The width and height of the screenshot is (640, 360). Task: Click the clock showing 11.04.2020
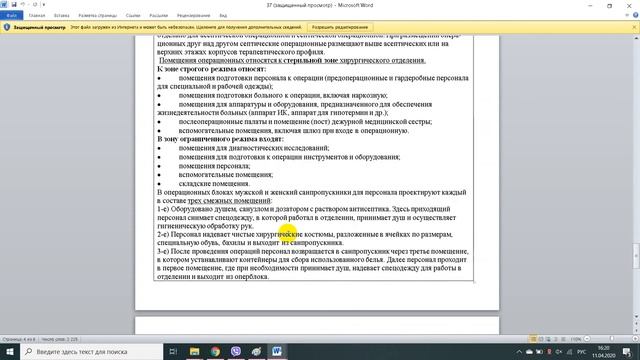(604, 352)
